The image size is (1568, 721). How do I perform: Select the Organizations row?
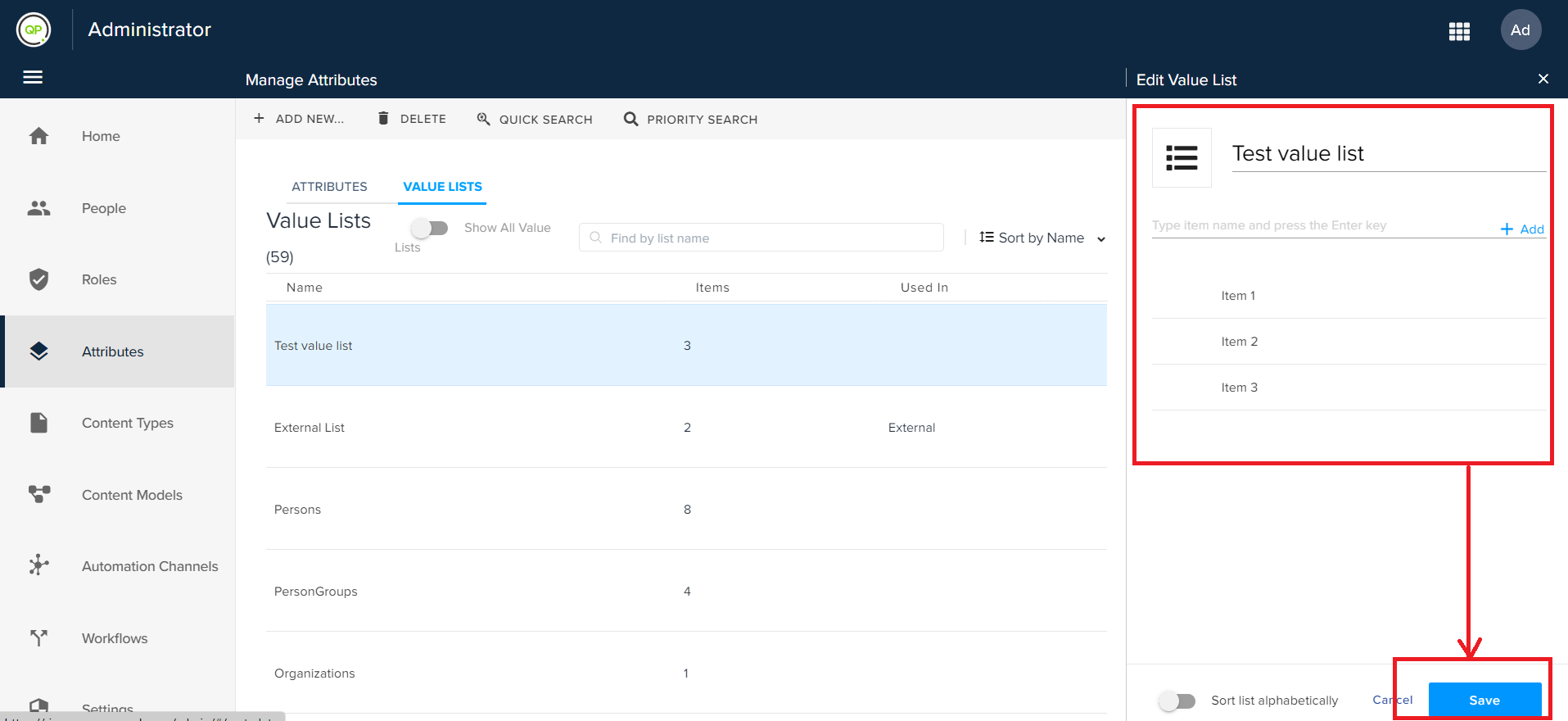[x=686, y=673]
